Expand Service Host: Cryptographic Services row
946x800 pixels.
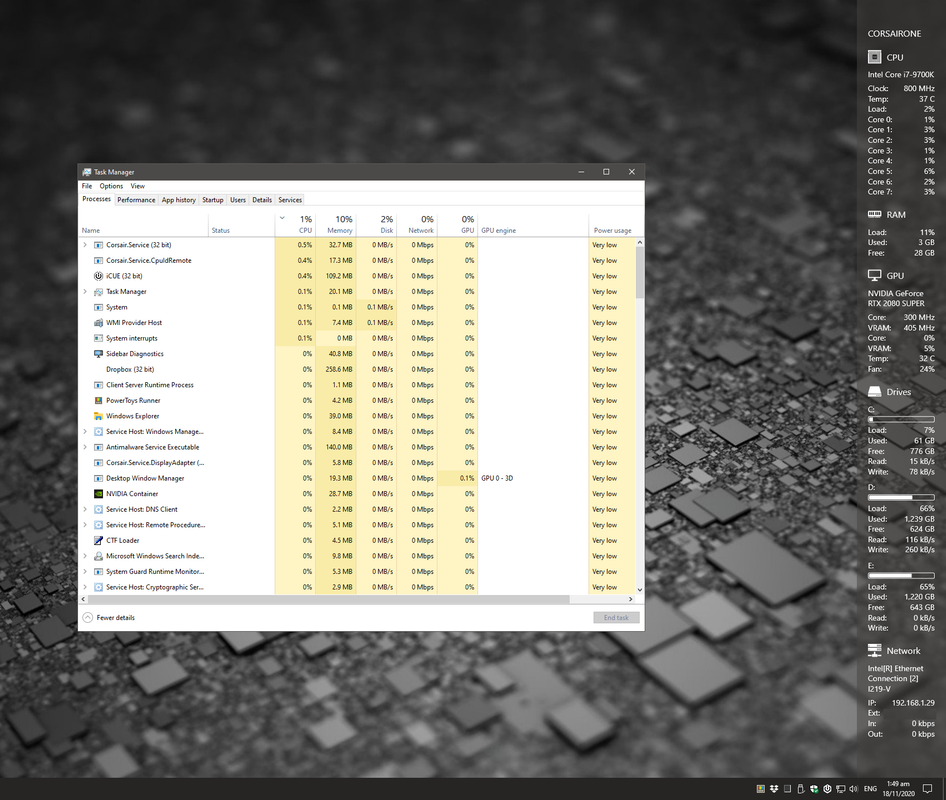[85, 588]
